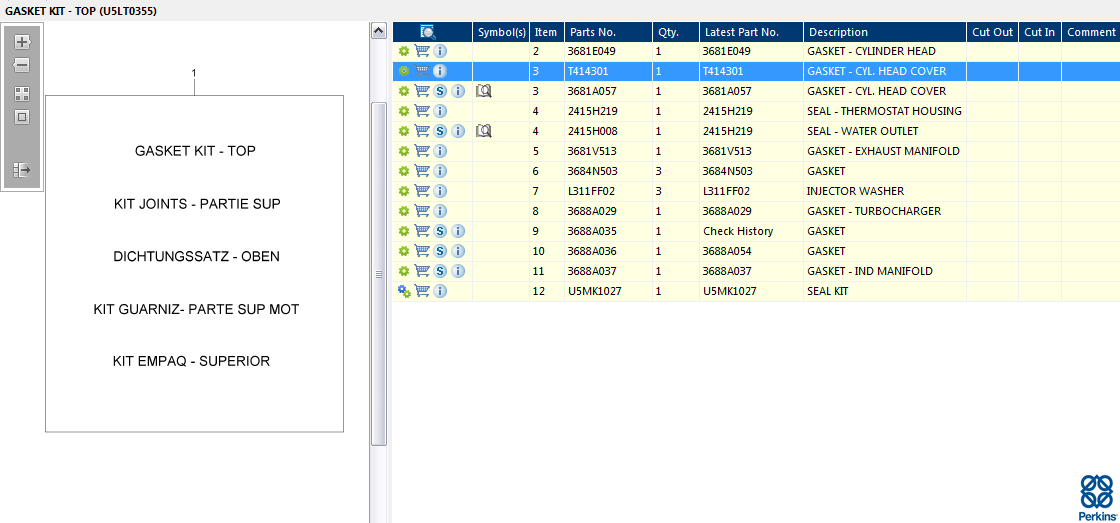
Task: Click the panel export arrow icon
Action: [x=22, y=170]
